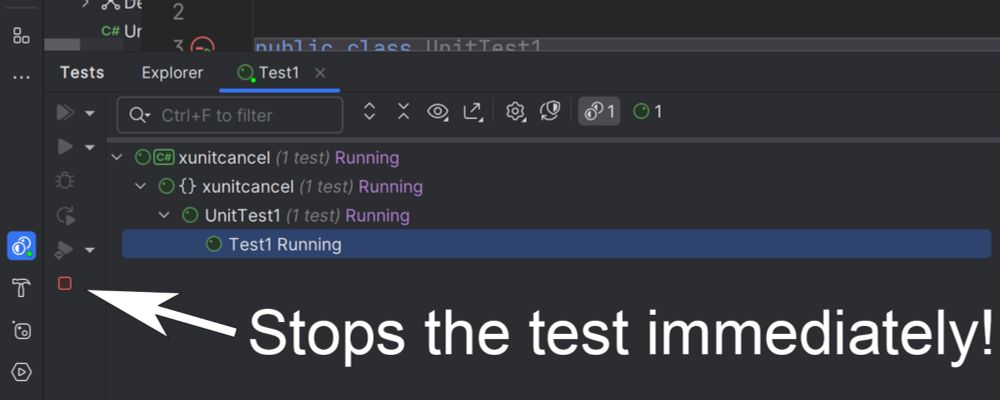The height and width of the screenshot is (400, 1000).
Task: Collapse the top xunitcancel project node
Action: click(x=117, y=157)
